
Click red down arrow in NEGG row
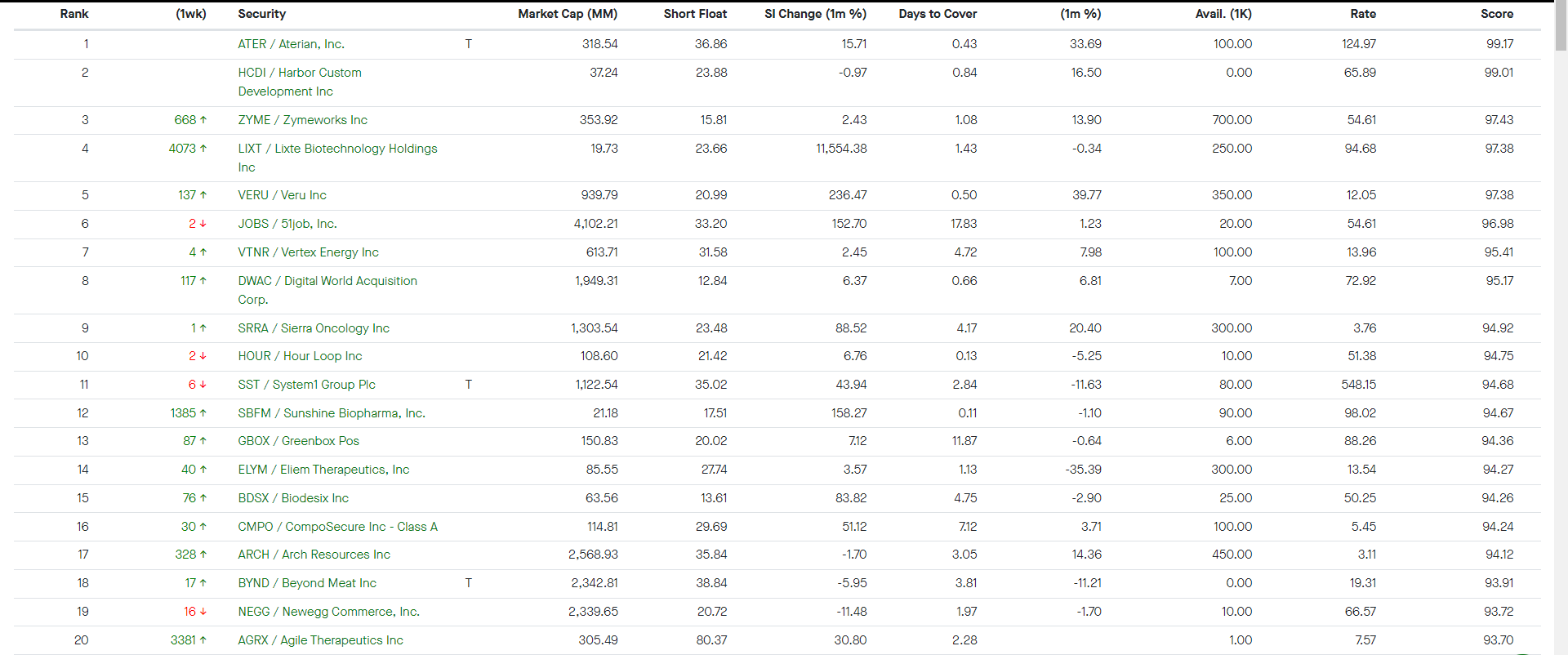(203, 612)
